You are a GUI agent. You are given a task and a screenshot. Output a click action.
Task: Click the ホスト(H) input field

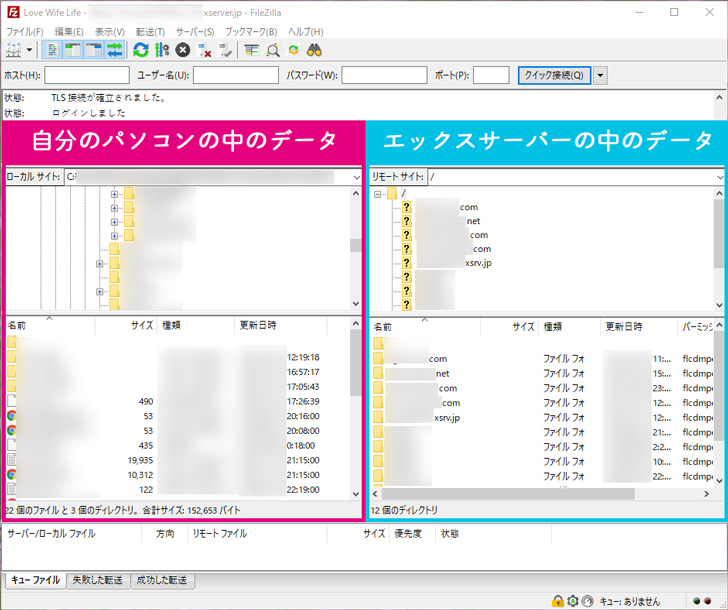(x=87, y=75)
